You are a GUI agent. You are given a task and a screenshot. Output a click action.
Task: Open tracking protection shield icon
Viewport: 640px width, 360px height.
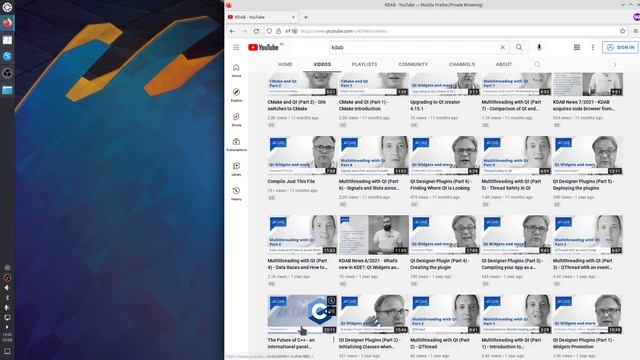tap(269, 31)
